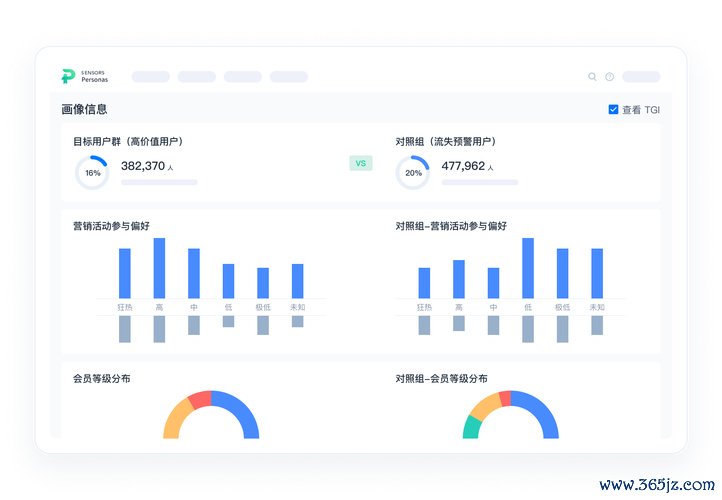Click the 20% progress ring

[413, 173]
